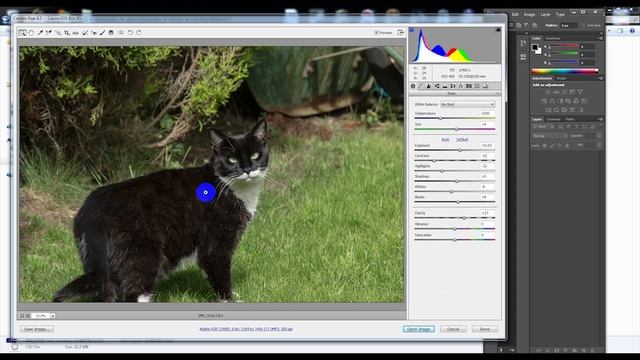
Task: Click the Clarity slider handle
Action: (464, 218)
